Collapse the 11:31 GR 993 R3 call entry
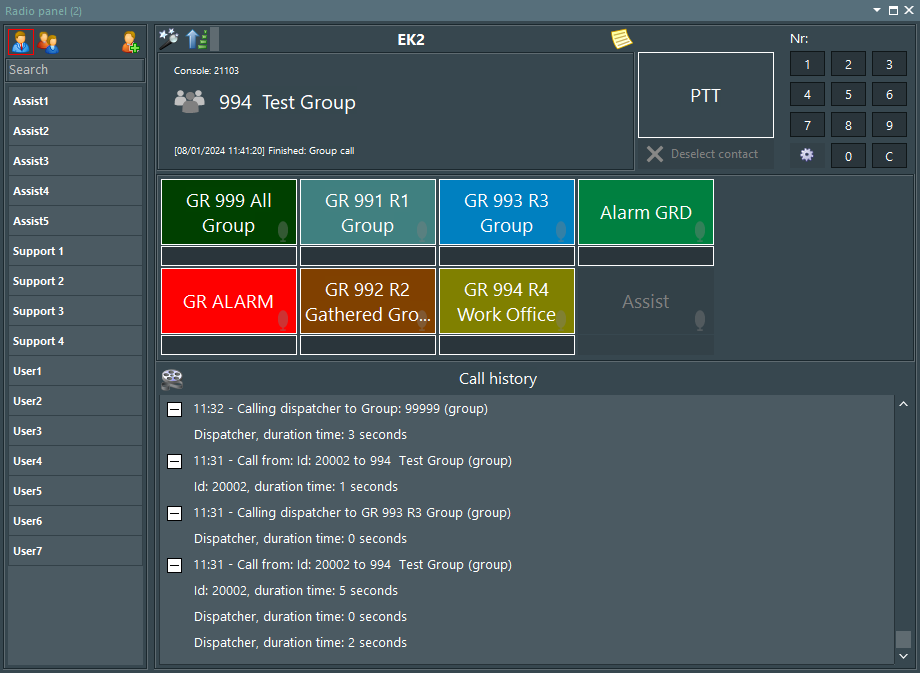Viewport: 920px width, 673px height. point(174,513)
